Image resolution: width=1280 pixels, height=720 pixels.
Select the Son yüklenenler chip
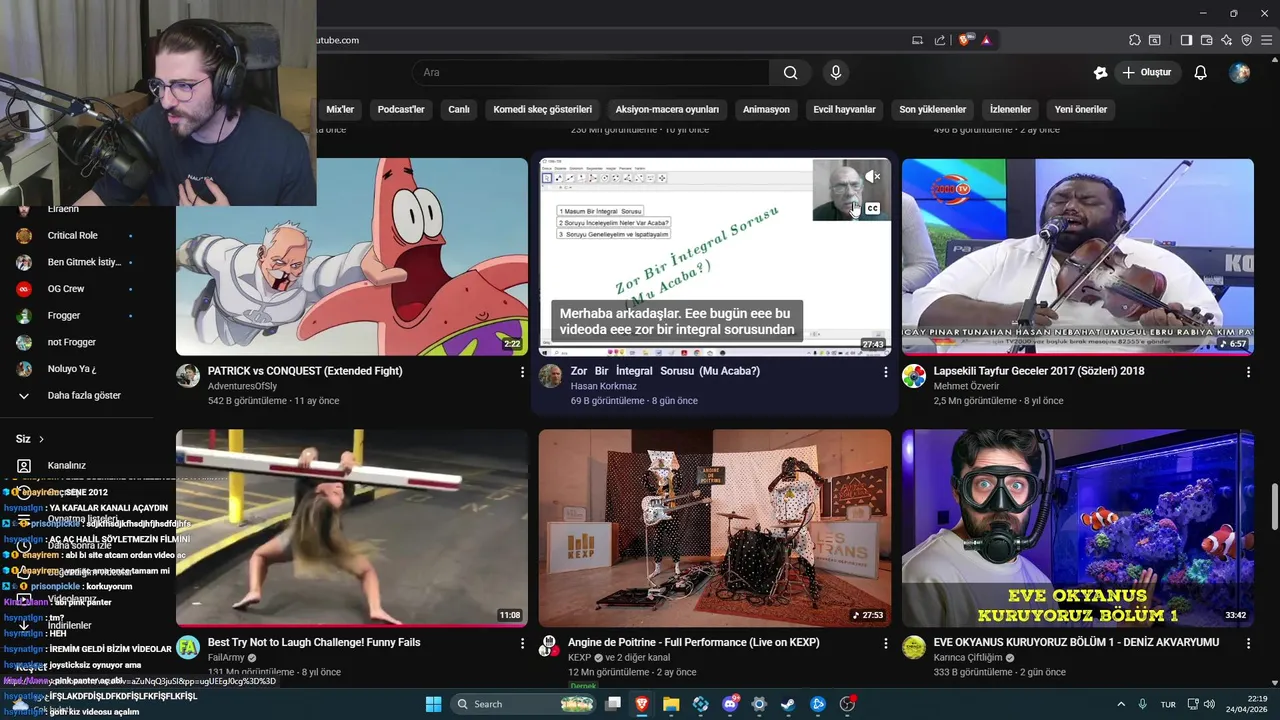coord(933,109)
